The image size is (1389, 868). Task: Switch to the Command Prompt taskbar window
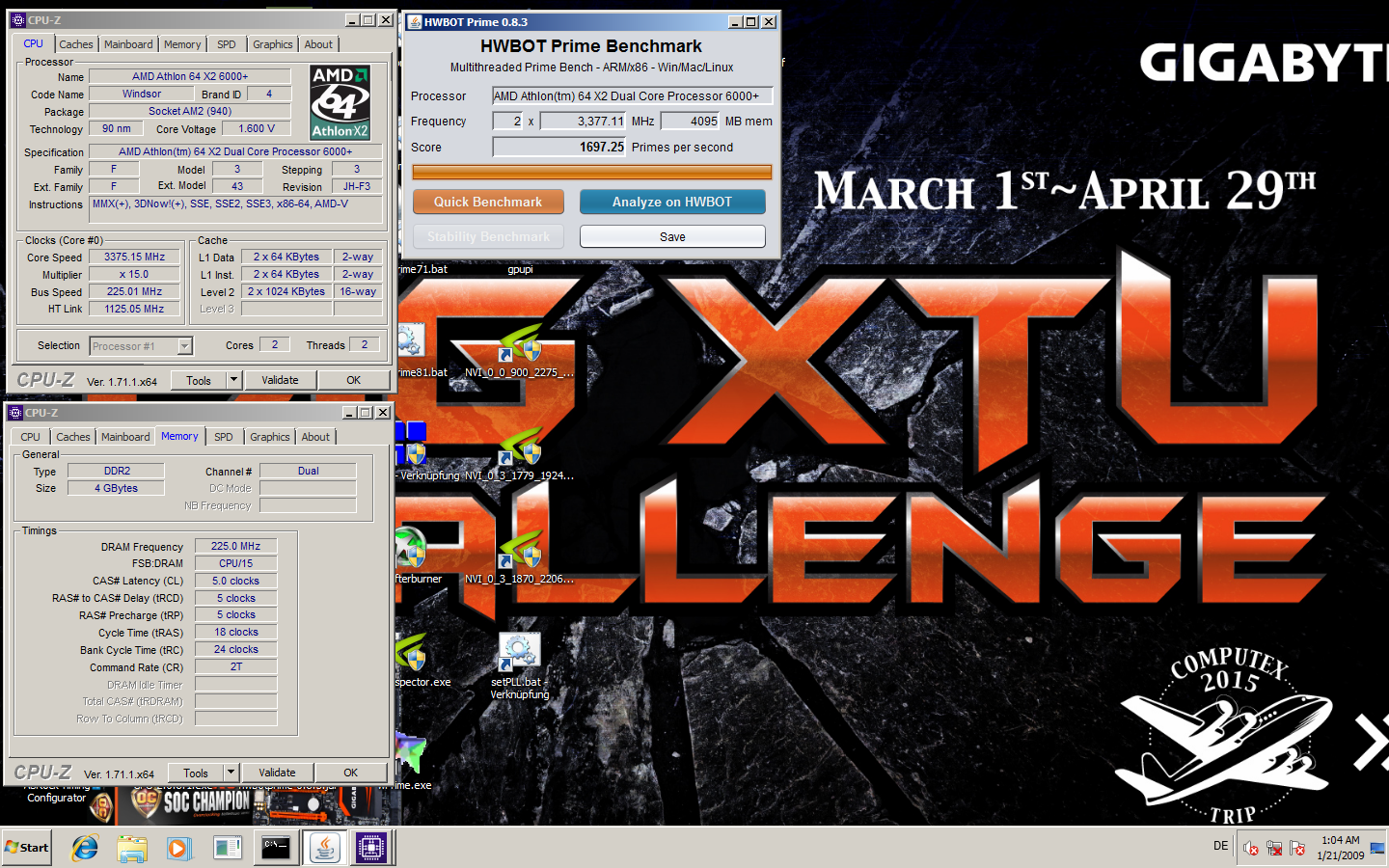pyautogui.click(x=276, y=848)
